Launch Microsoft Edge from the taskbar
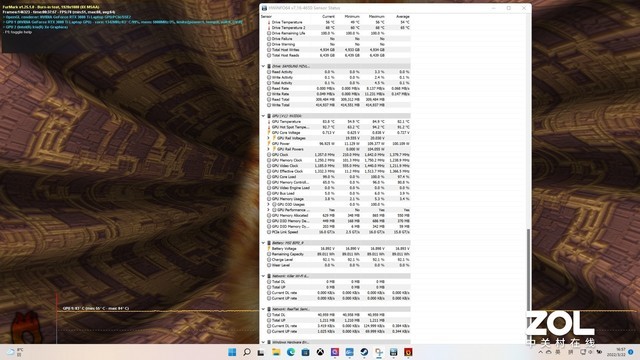Screen dimensions: 640x360 (x=291, y=352)
